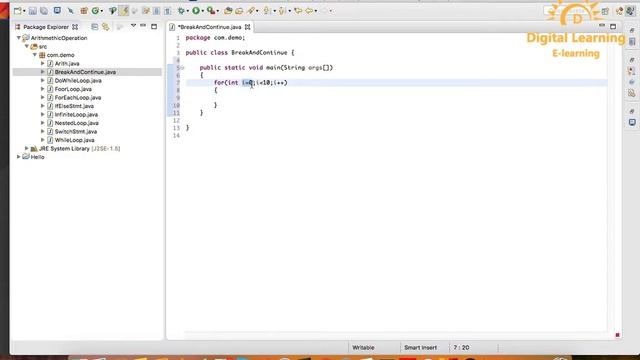The height and width of the screenshot is (360, 640).
Task: Click the Next Annotation toolbar icon
Action: point(267,11)
